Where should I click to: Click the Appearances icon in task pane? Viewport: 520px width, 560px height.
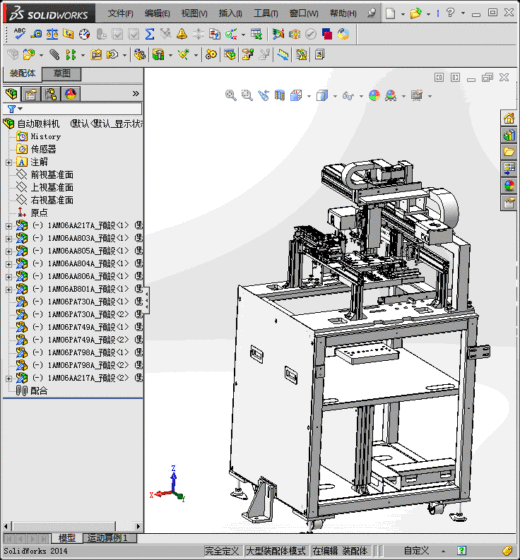509,185
